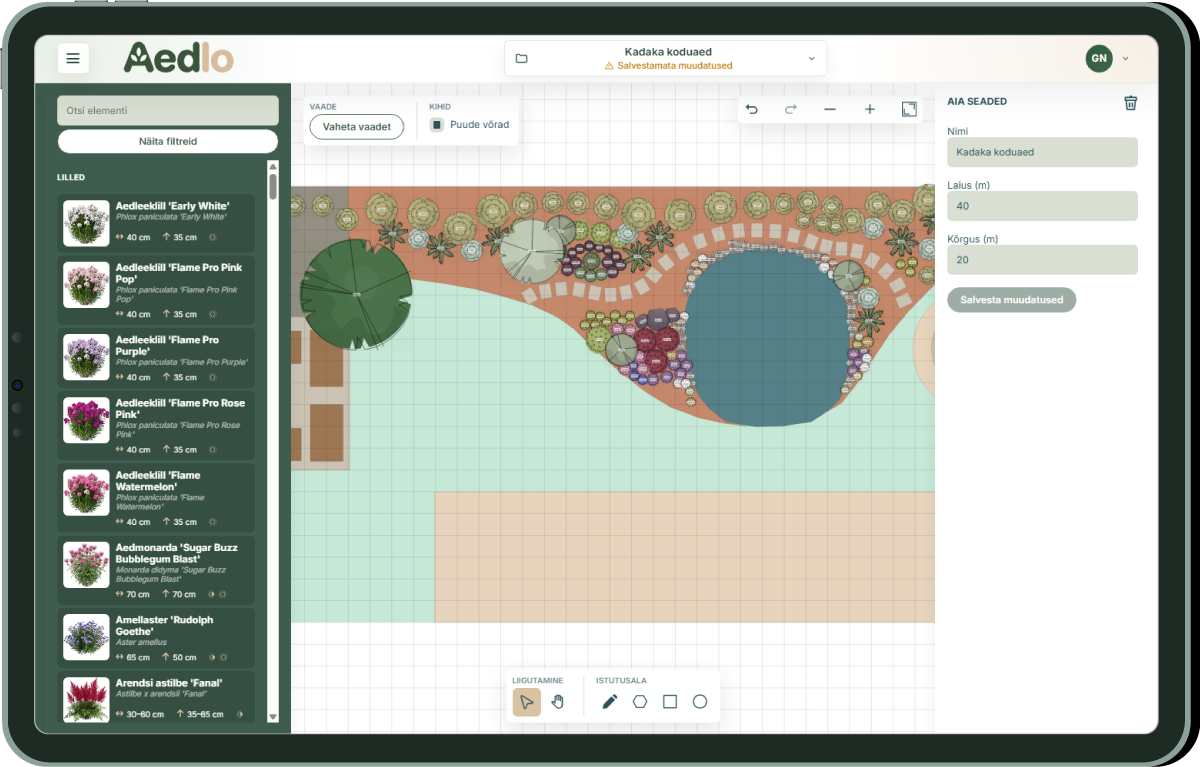The image size is (1200, 767).
Task: Show filters with Näita filtreid
Action: tap(168, 141)
